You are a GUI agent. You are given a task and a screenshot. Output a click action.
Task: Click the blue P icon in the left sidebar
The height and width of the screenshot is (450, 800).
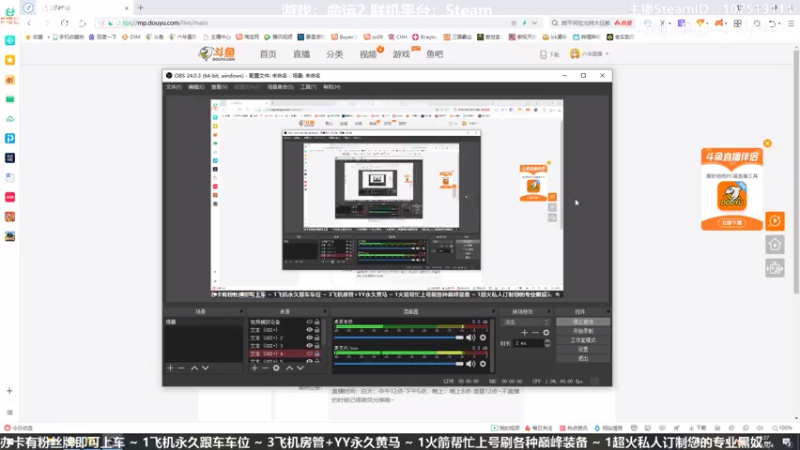(10, 138)
